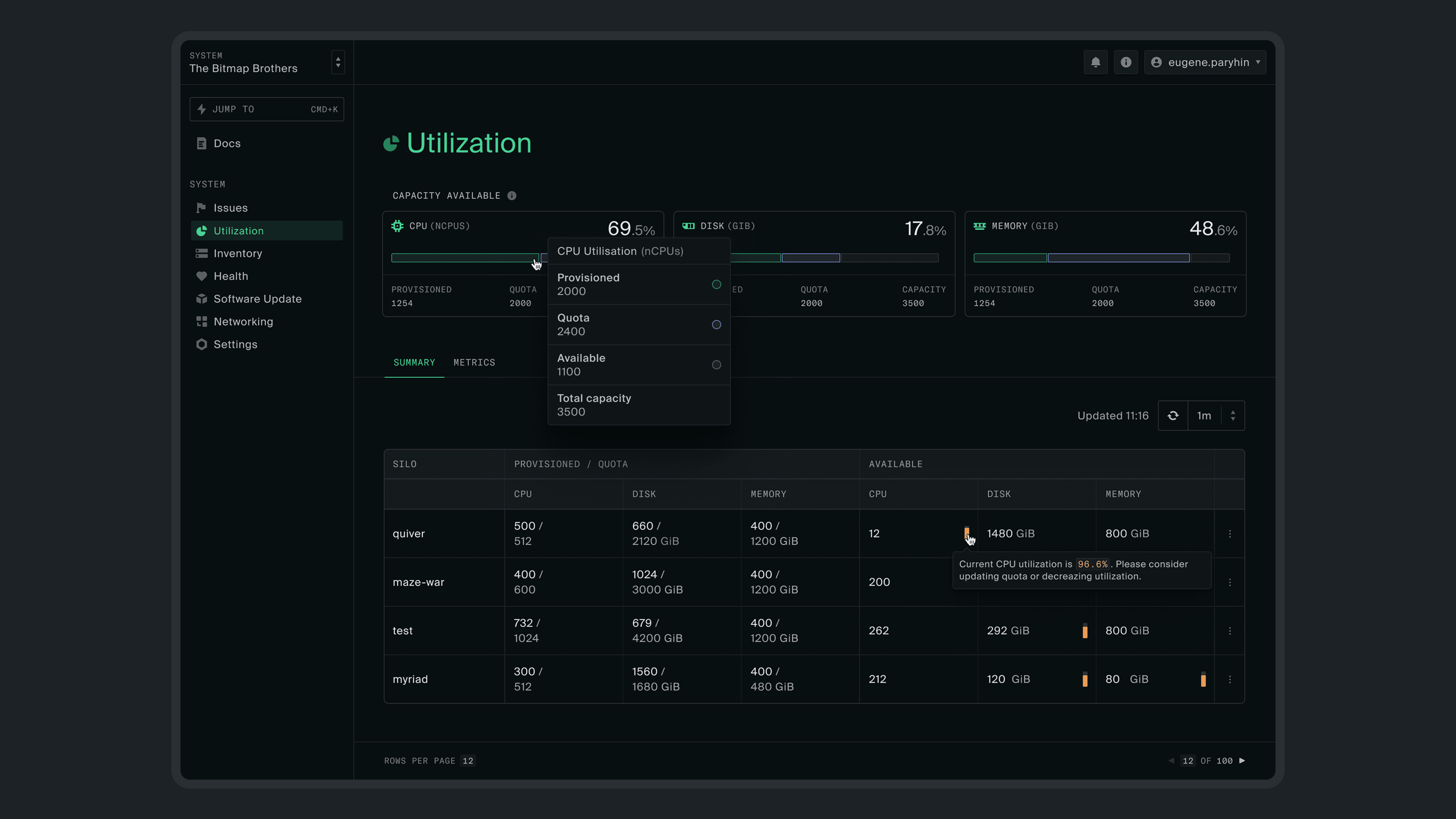Viewport: 1456px width, 819px height.
Task: Click myriad memory warning indicator
Action: [x=1203, y=679]
